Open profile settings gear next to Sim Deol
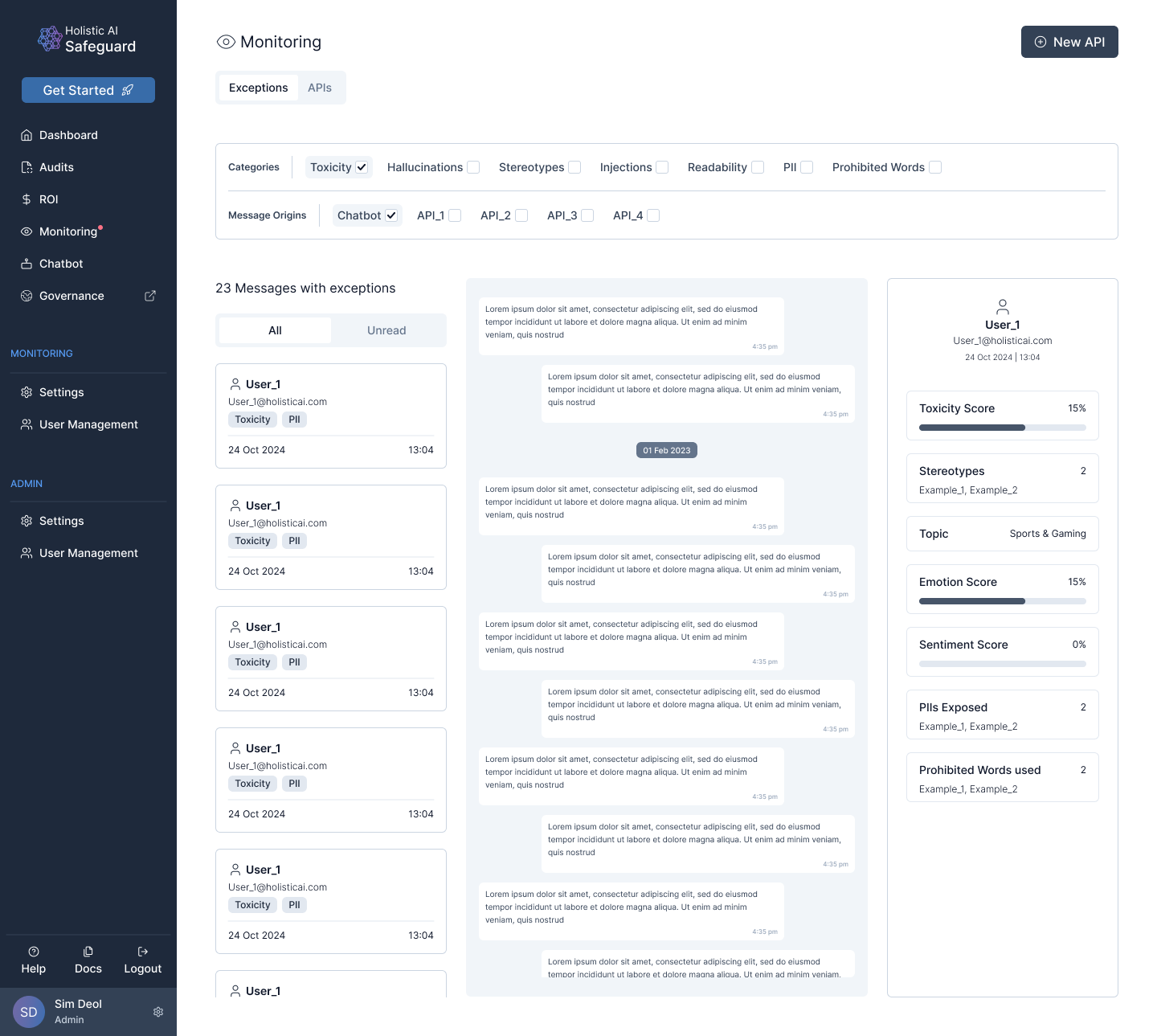The image size is (1157, 1036). [x=158, y=1012]
